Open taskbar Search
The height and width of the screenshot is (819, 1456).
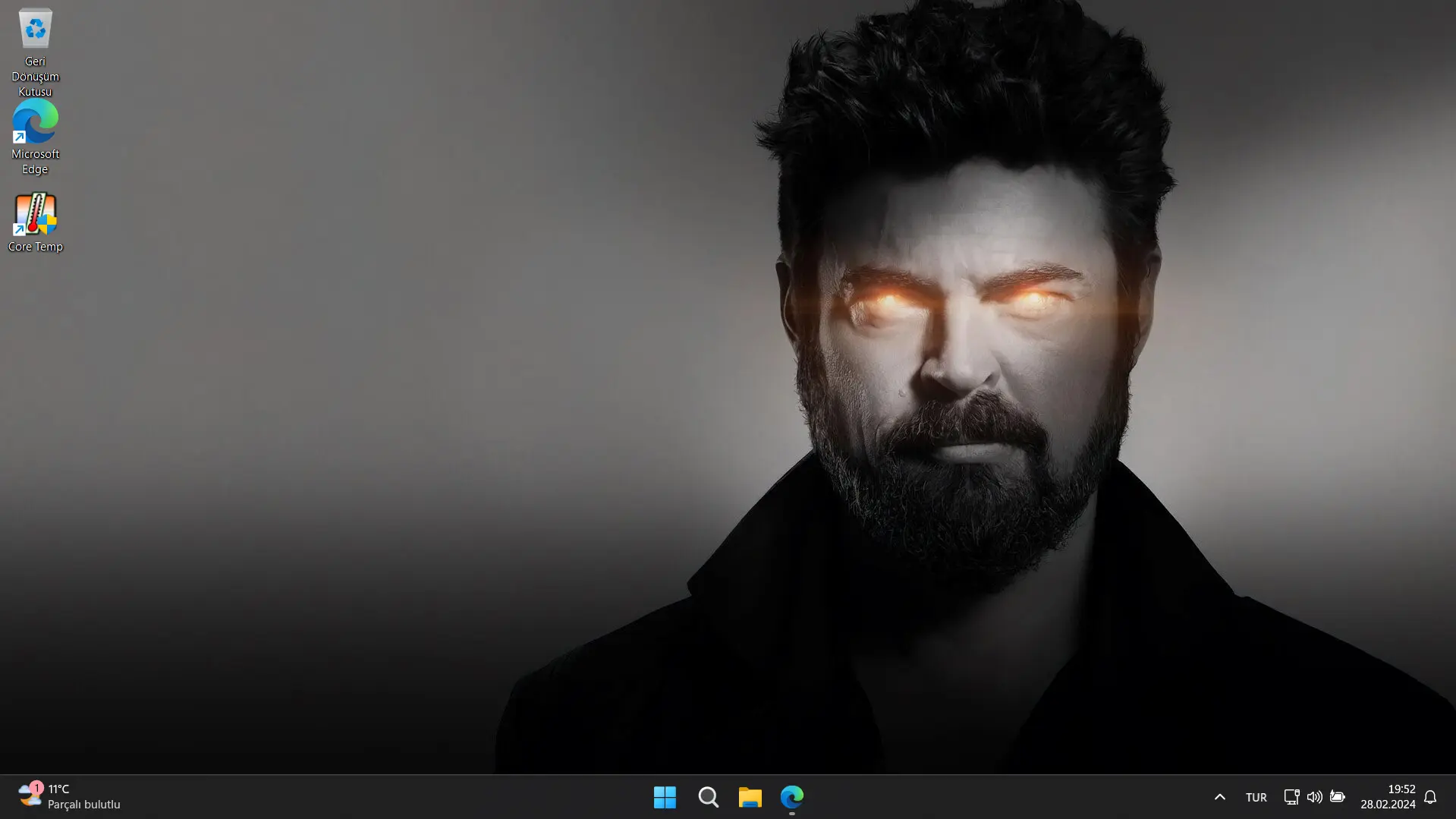pos(708,797)
